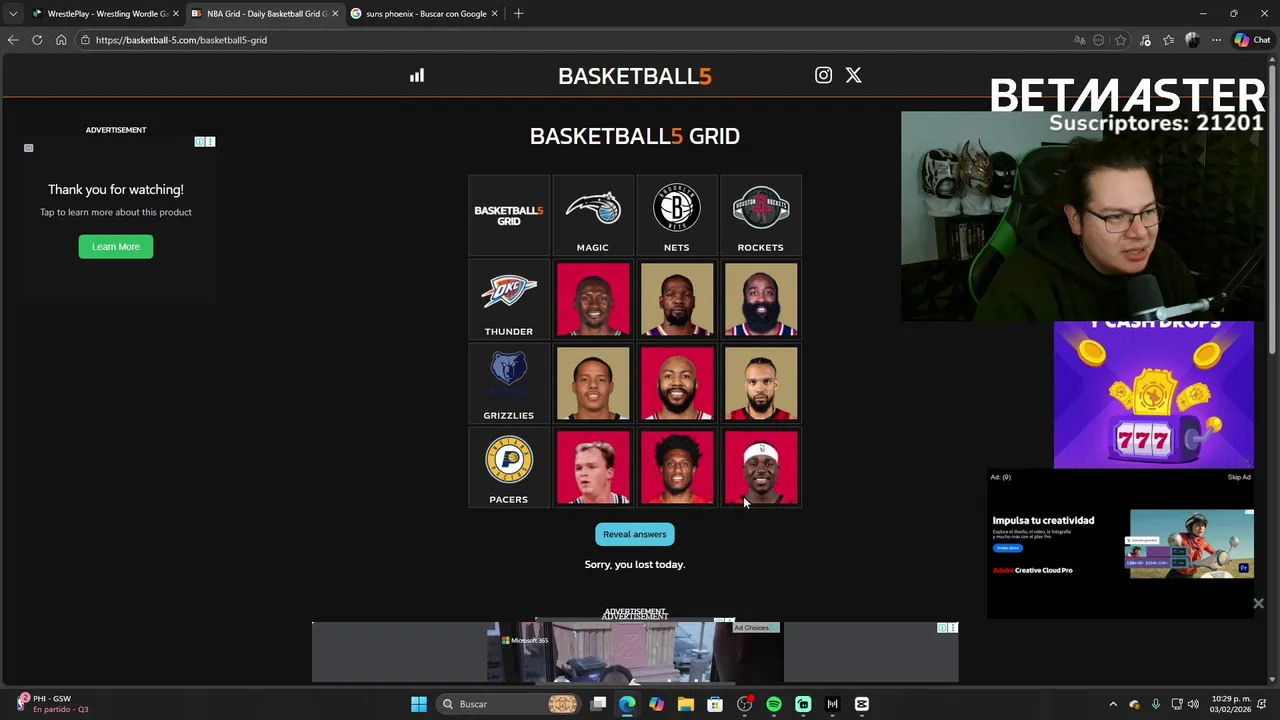Open the browser profile avatar
Image resolution: width=1280 pixels, height=720 pixels.
point(1192,40)
